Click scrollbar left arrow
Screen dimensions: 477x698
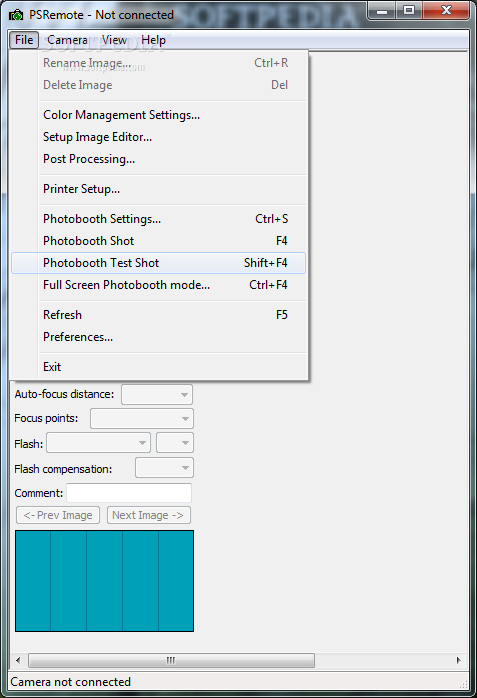[18, 660]
